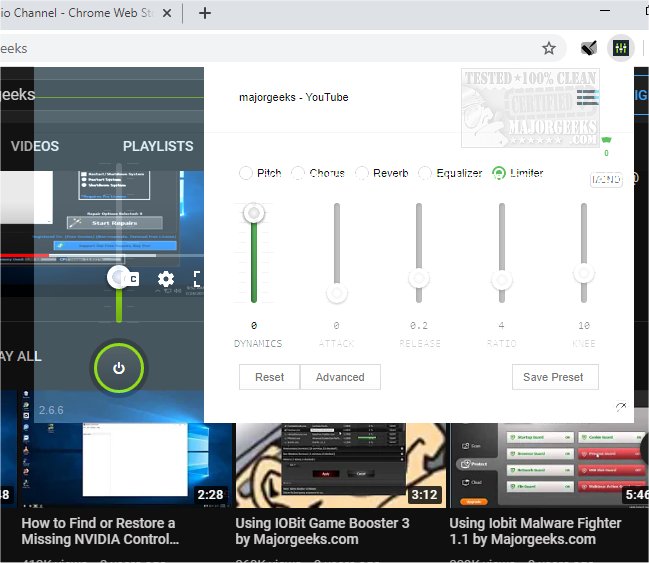This screenshot has width=649, height=563.
Task: Click the Attack slider handle
Action: (x=337, y=293)
